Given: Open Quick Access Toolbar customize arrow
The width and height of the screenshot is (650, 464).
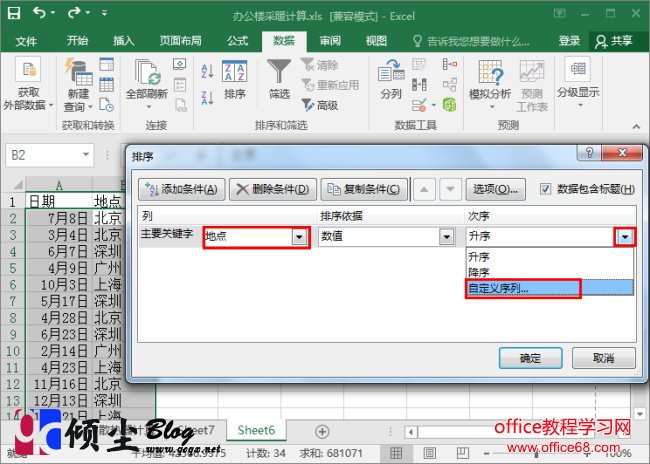Looking at the screenshot, I should click(x=104, y=13).
